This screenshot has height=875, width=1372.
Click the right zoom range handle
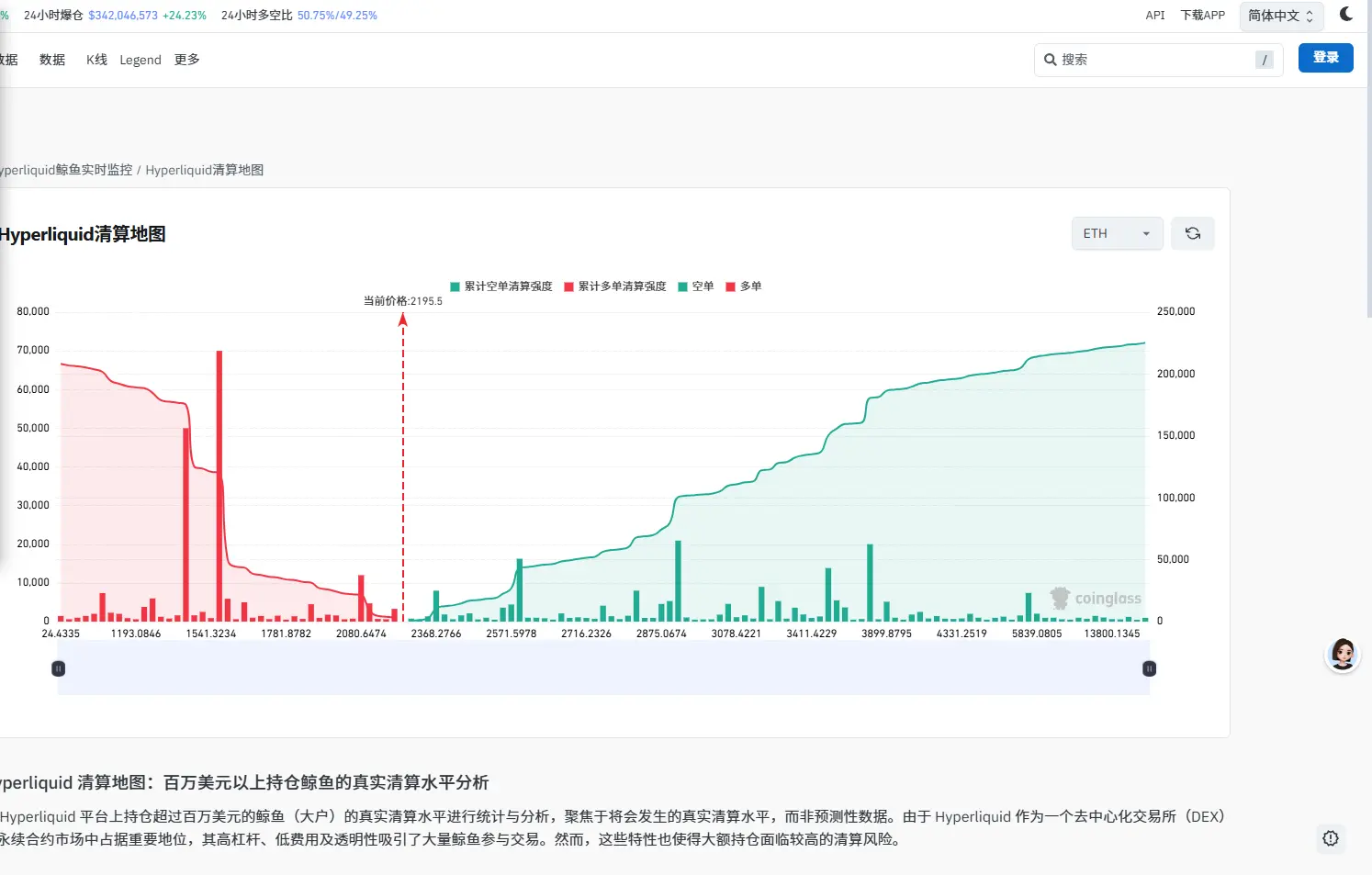[1149, 668]
